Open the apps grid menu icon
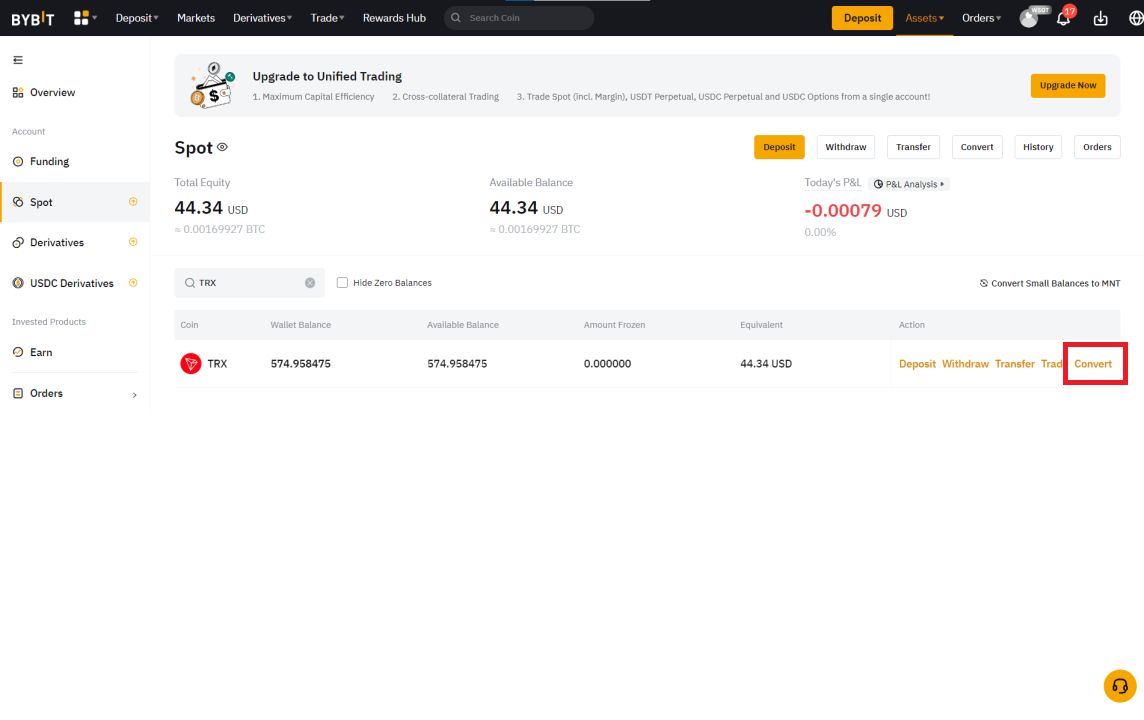Image resolution: width=1144 pixels, height=720 pixels. 81,18
